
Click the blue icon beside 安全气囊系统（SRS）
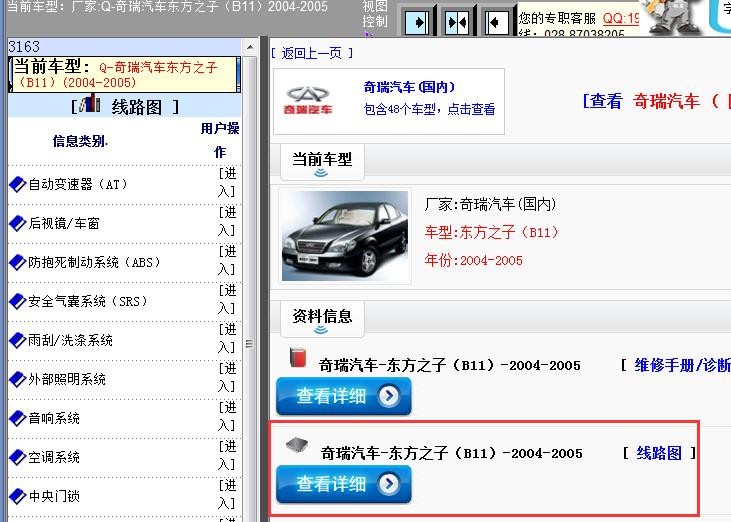click(x=18, y=302)
